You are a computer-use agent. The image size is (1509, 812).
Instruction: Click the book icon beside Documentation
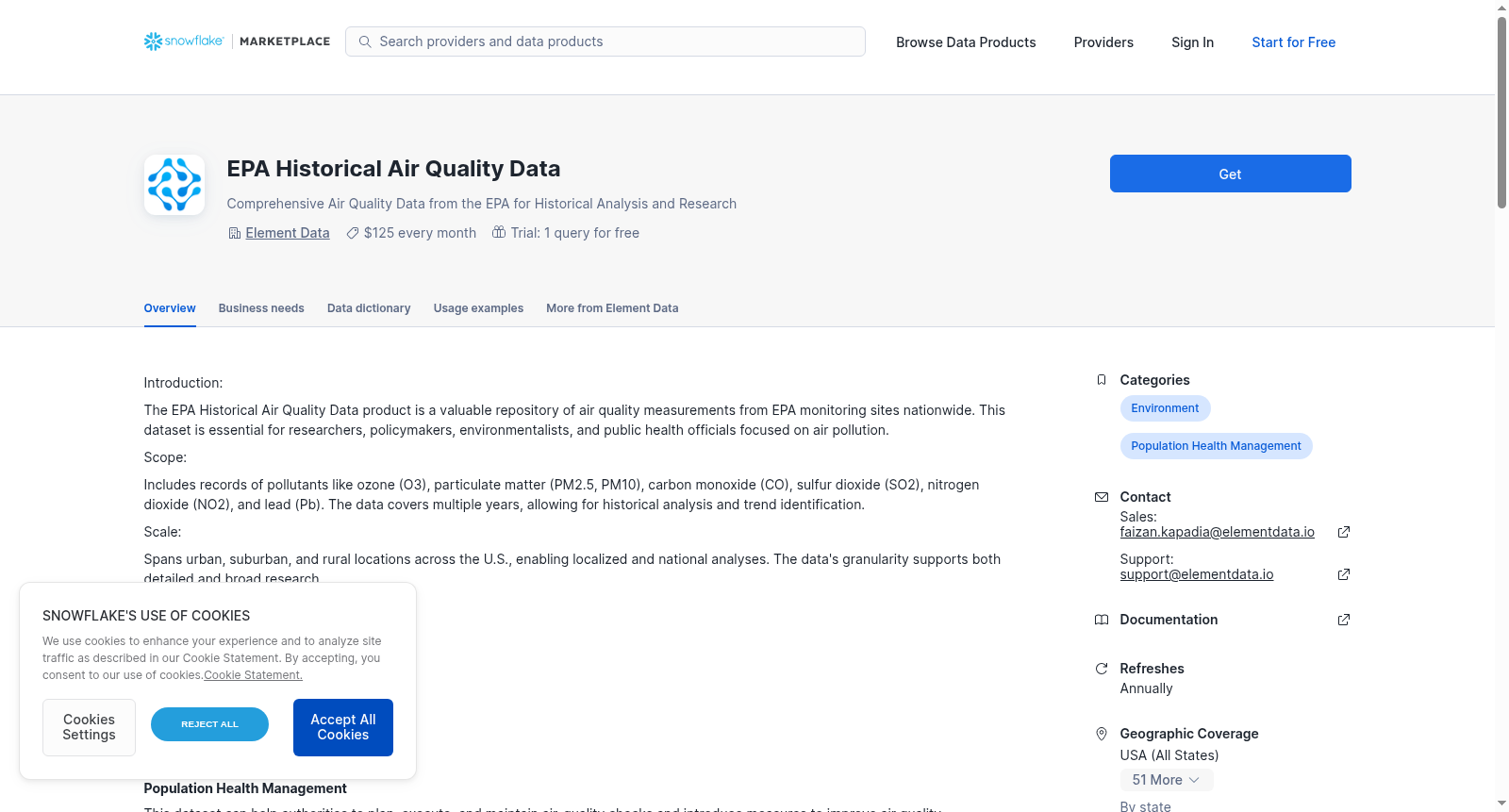click(x=1101, y=620)
